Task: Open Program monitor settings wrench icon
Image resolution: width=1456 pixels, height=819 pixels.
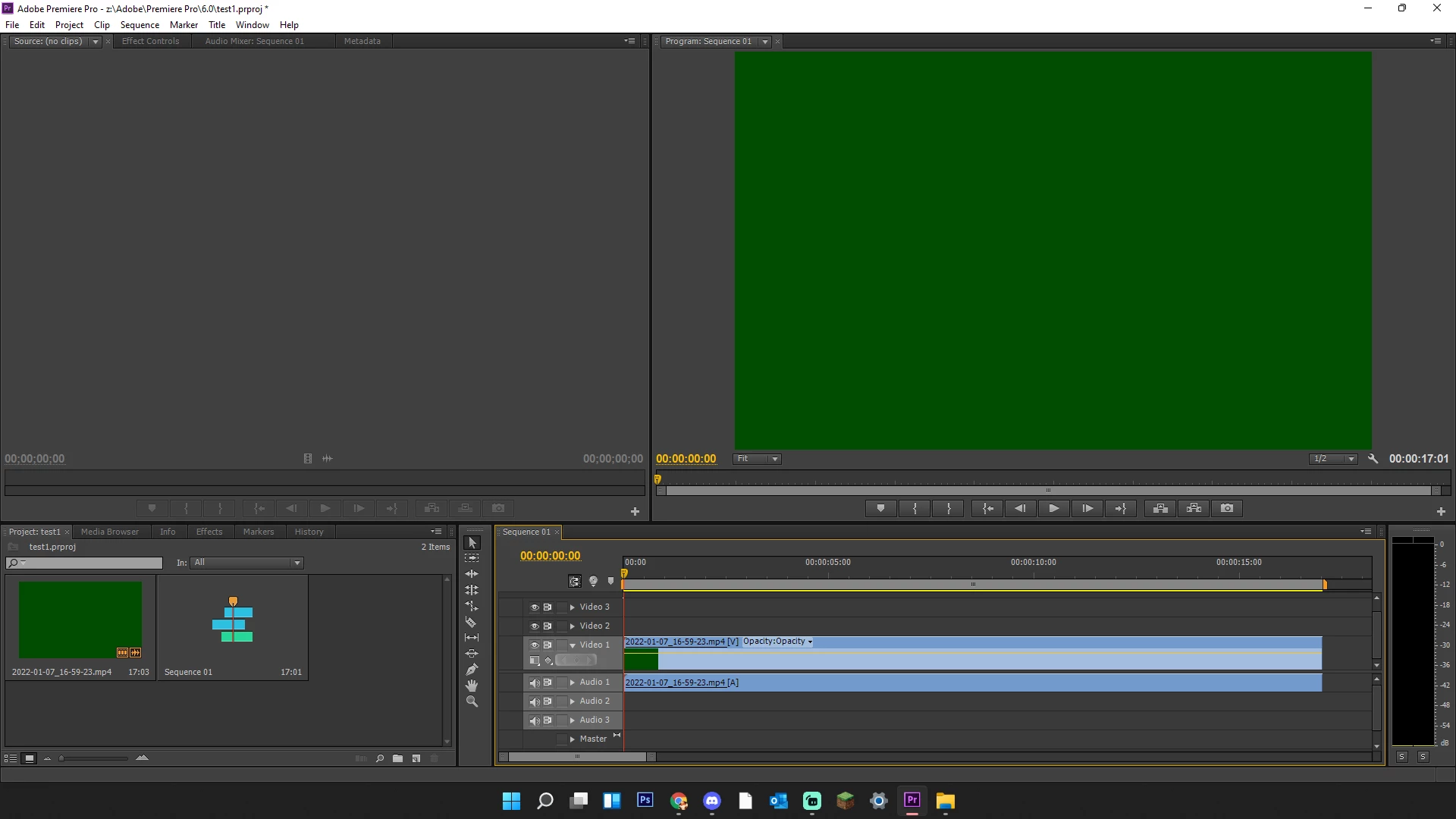Action: tap(1373, 459)
